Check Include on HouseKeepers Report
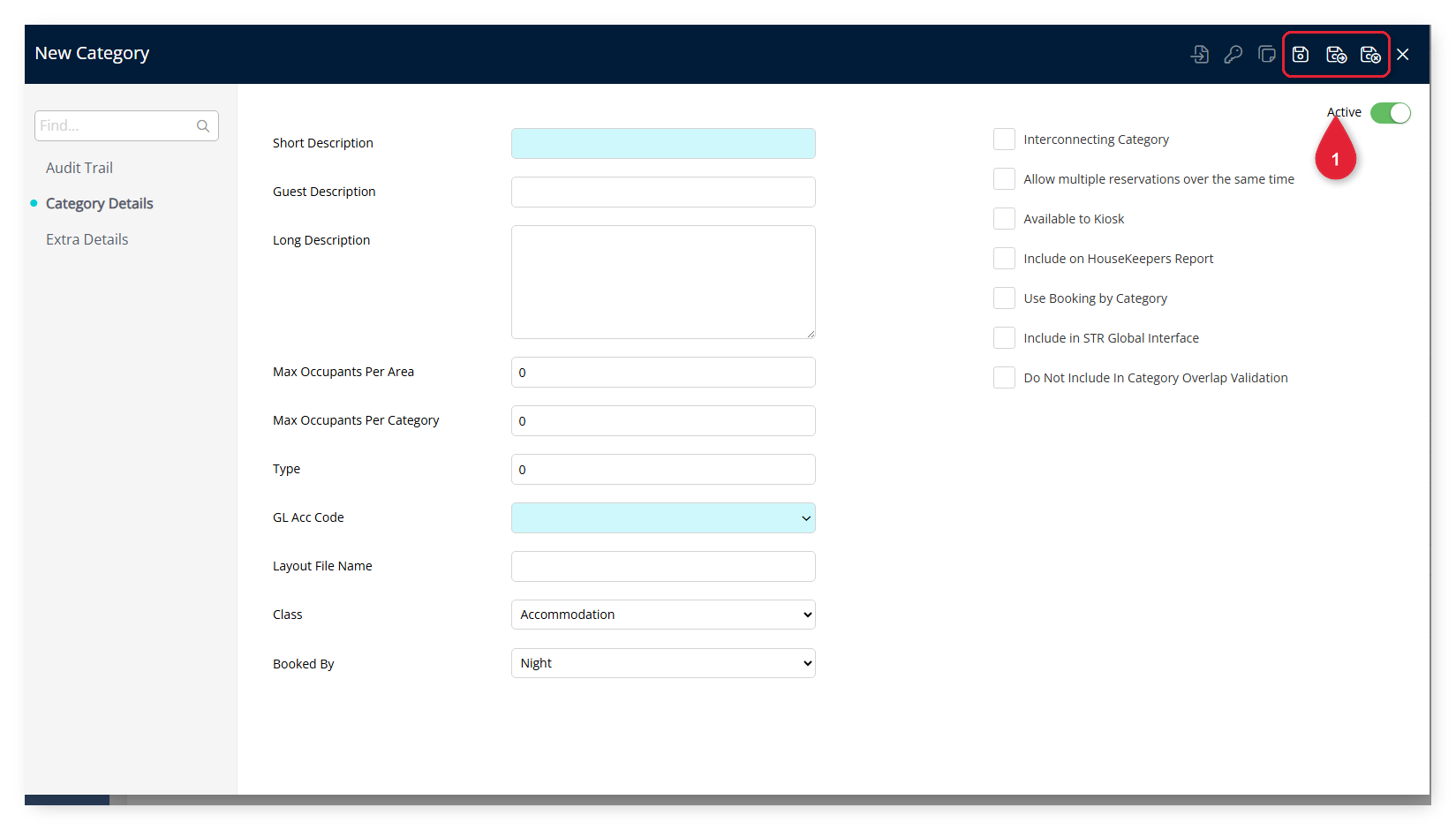The width and height of the screenshot is (1456, 830). tap(1004, 259)
